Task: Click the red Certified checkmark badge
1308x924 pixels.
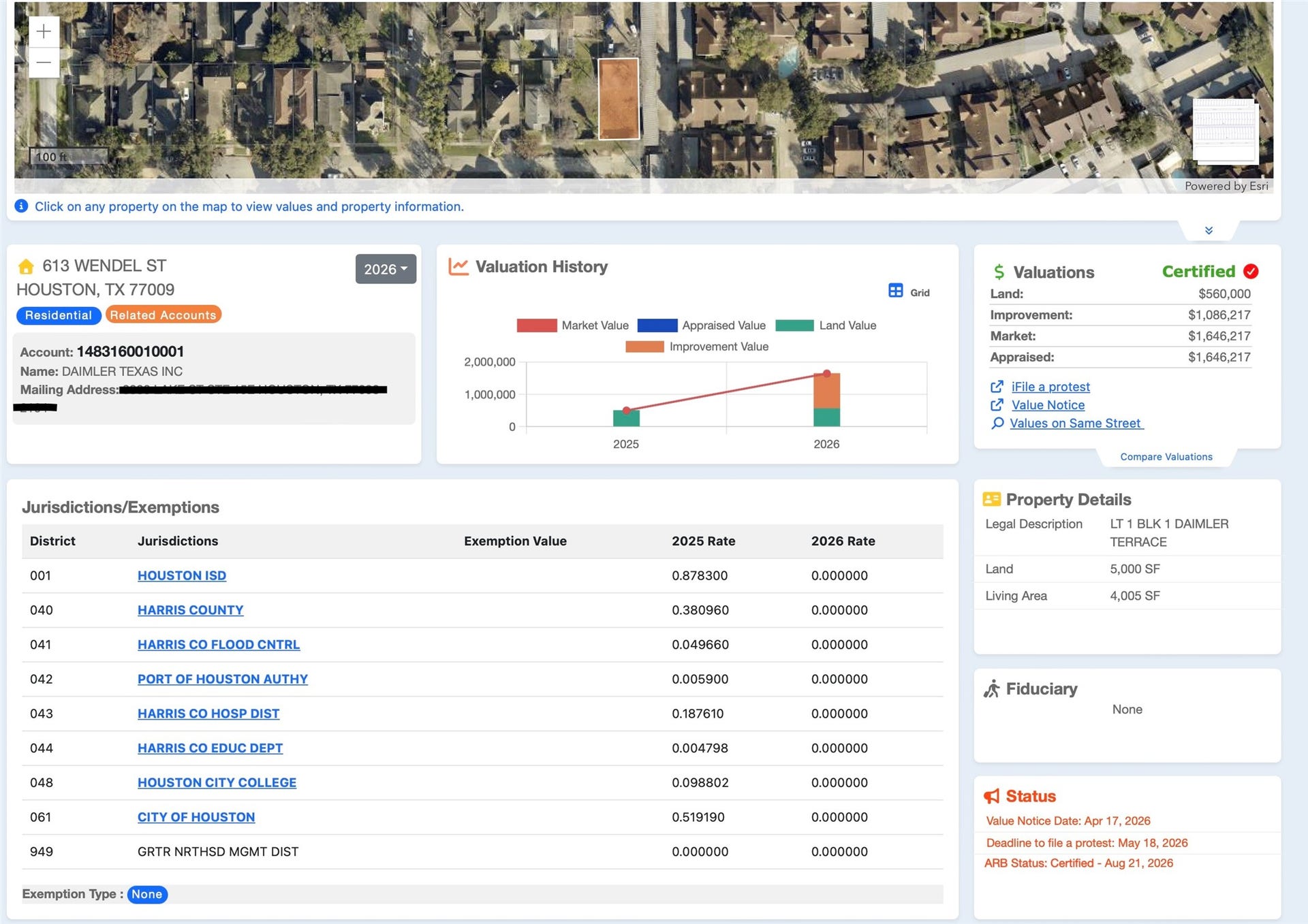Action: pos(1251,272)
